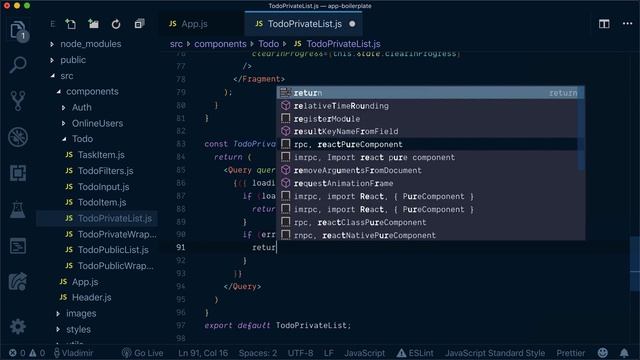Open the Manage settings gear
The width and height of the screenshot is (640, 360).
point(18,327)
